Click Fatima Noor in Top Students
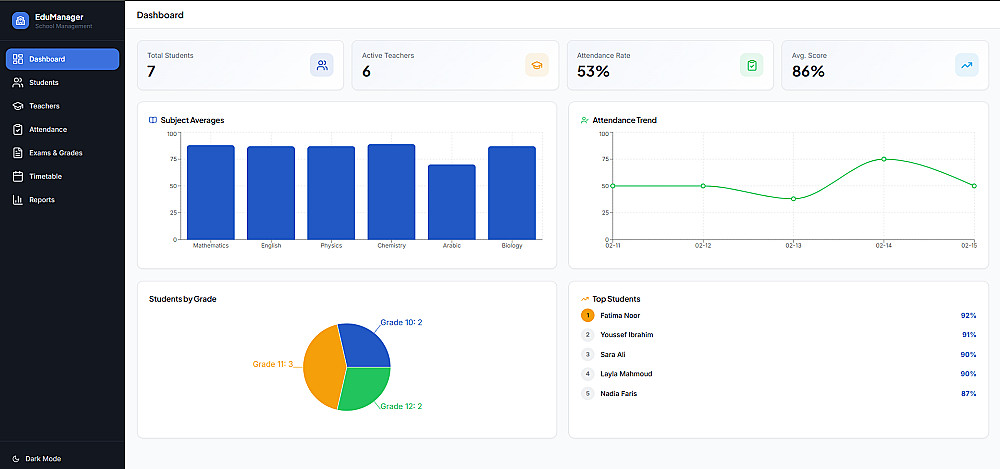 (x=620, y=315)
